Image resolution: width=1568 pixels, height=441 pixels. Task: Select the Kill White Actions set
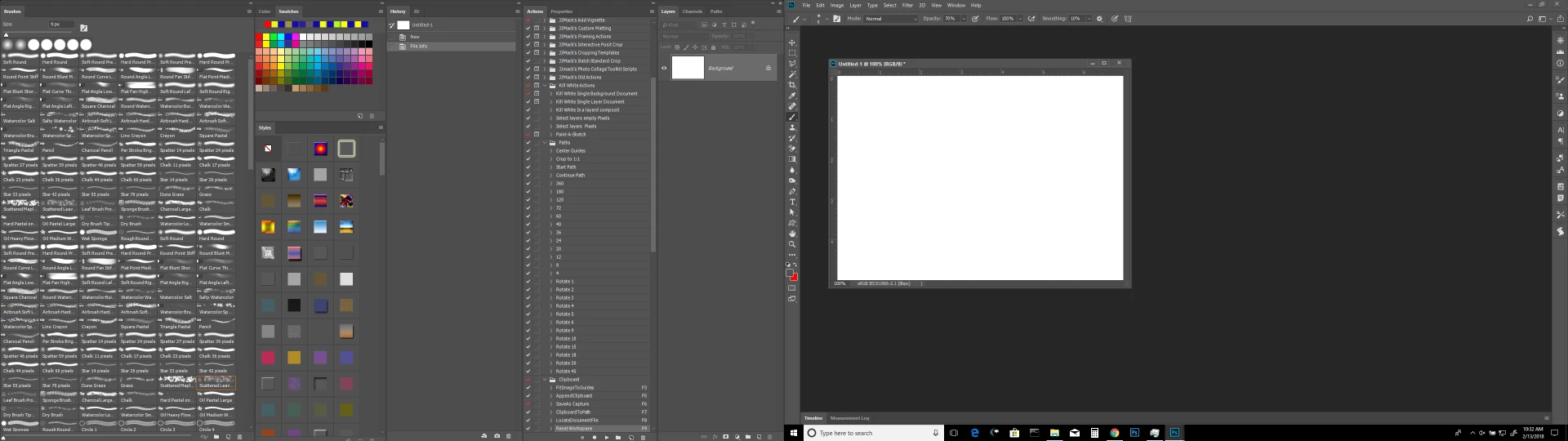[x=577, y=86]
